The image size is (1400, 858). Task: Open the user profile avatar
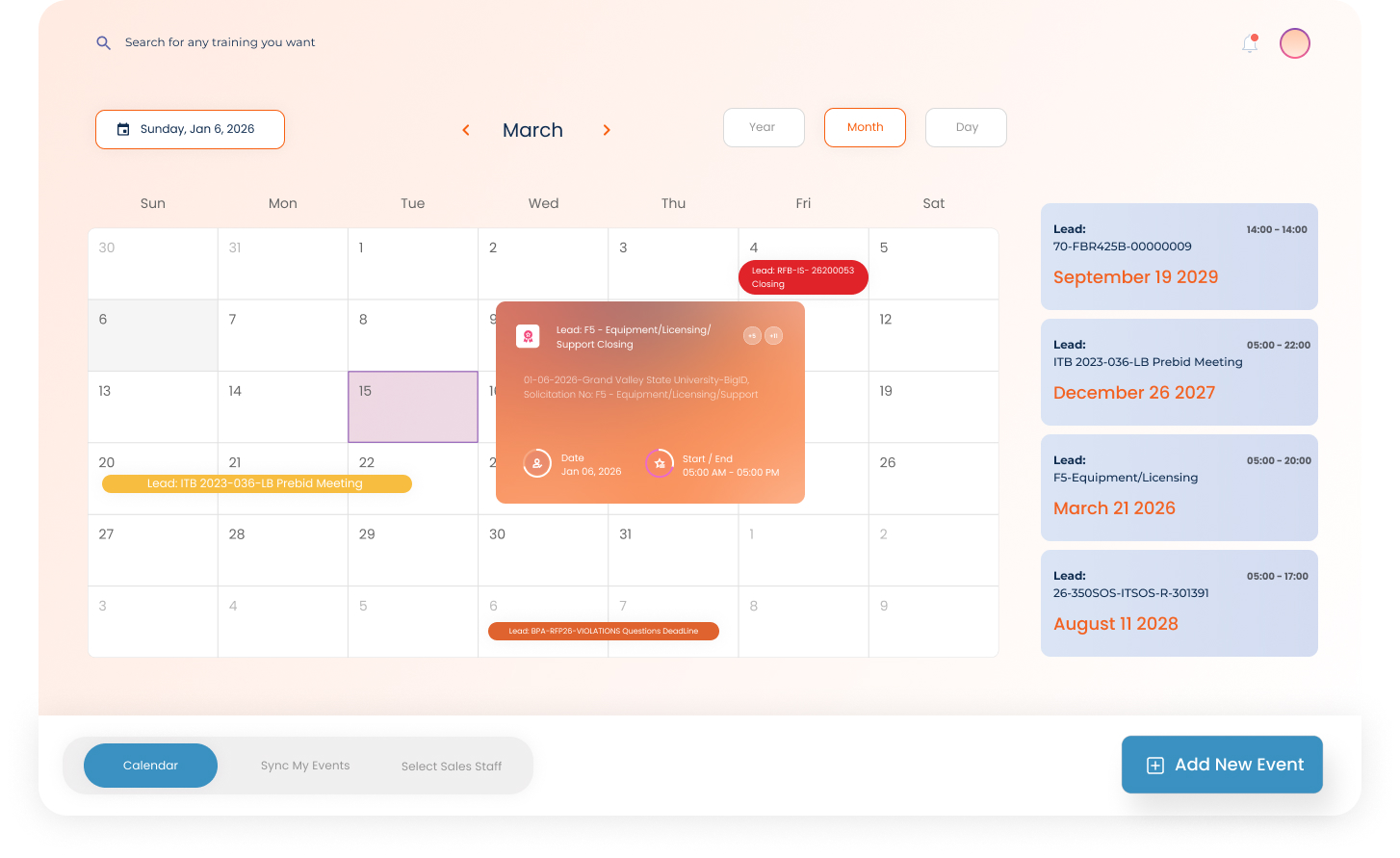pos(1294,43)
